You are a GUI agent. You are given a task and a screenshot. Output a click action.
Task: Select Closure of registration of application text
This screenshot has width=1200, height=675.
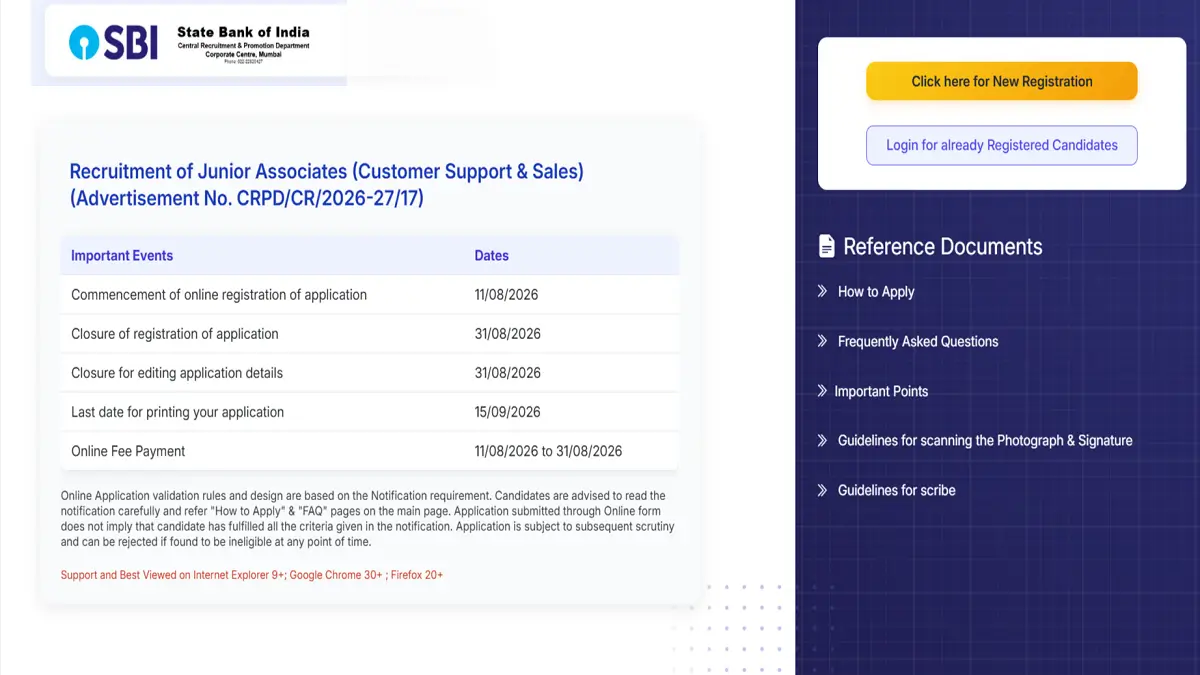click(x=175, y=334)
